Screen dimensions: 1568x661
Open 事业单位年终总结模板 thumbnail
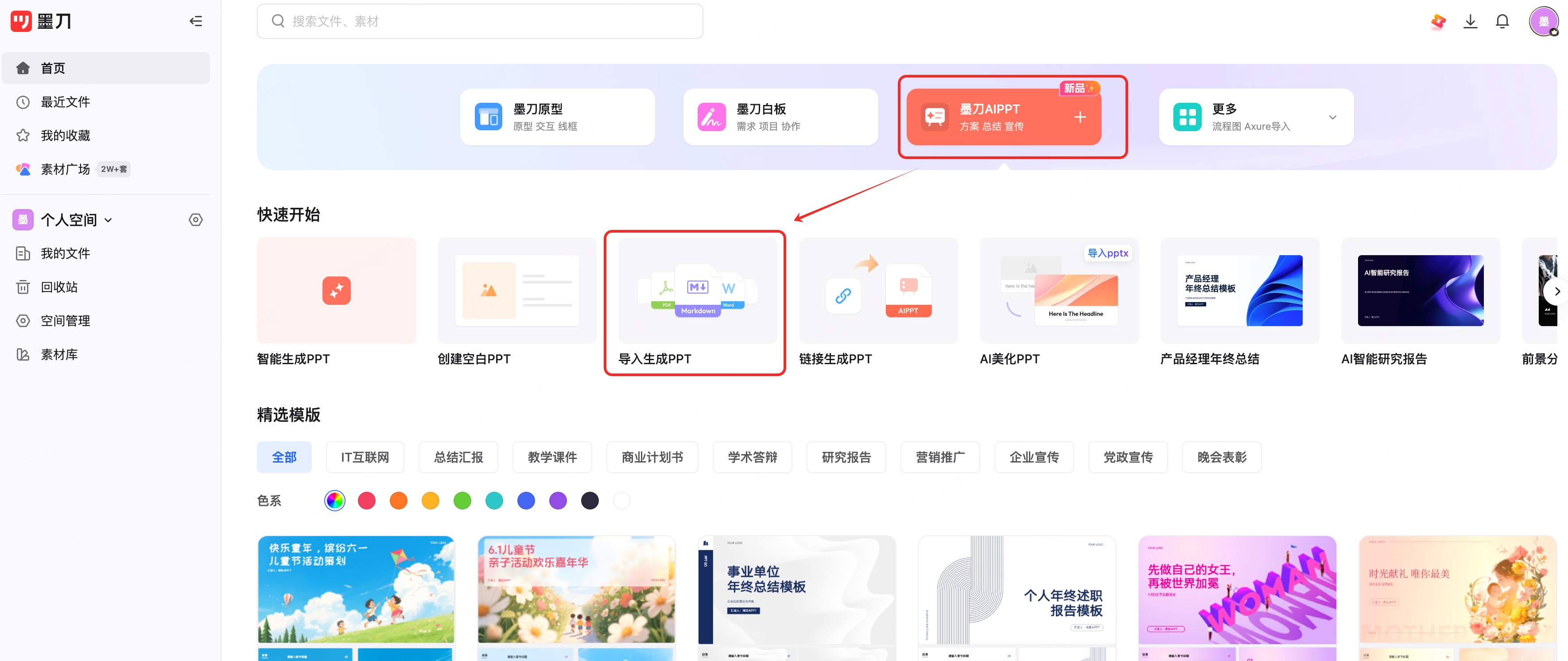[797, 589]
